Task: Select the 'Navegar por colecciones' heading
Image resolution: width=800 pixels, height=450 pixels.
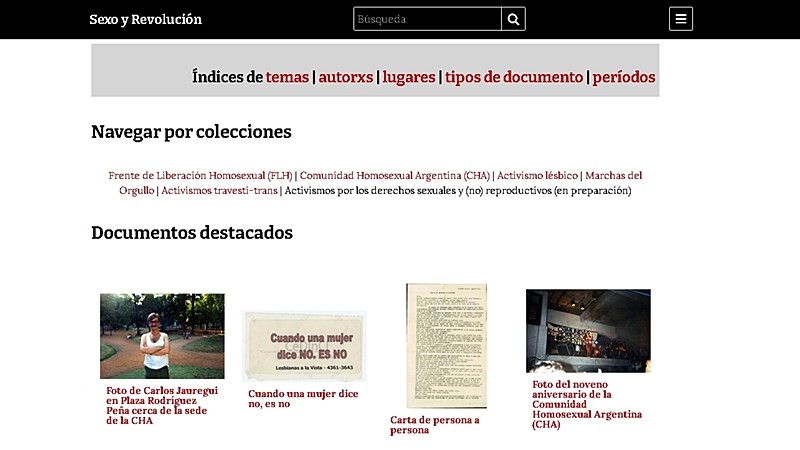Action: [x=191, y=132]
